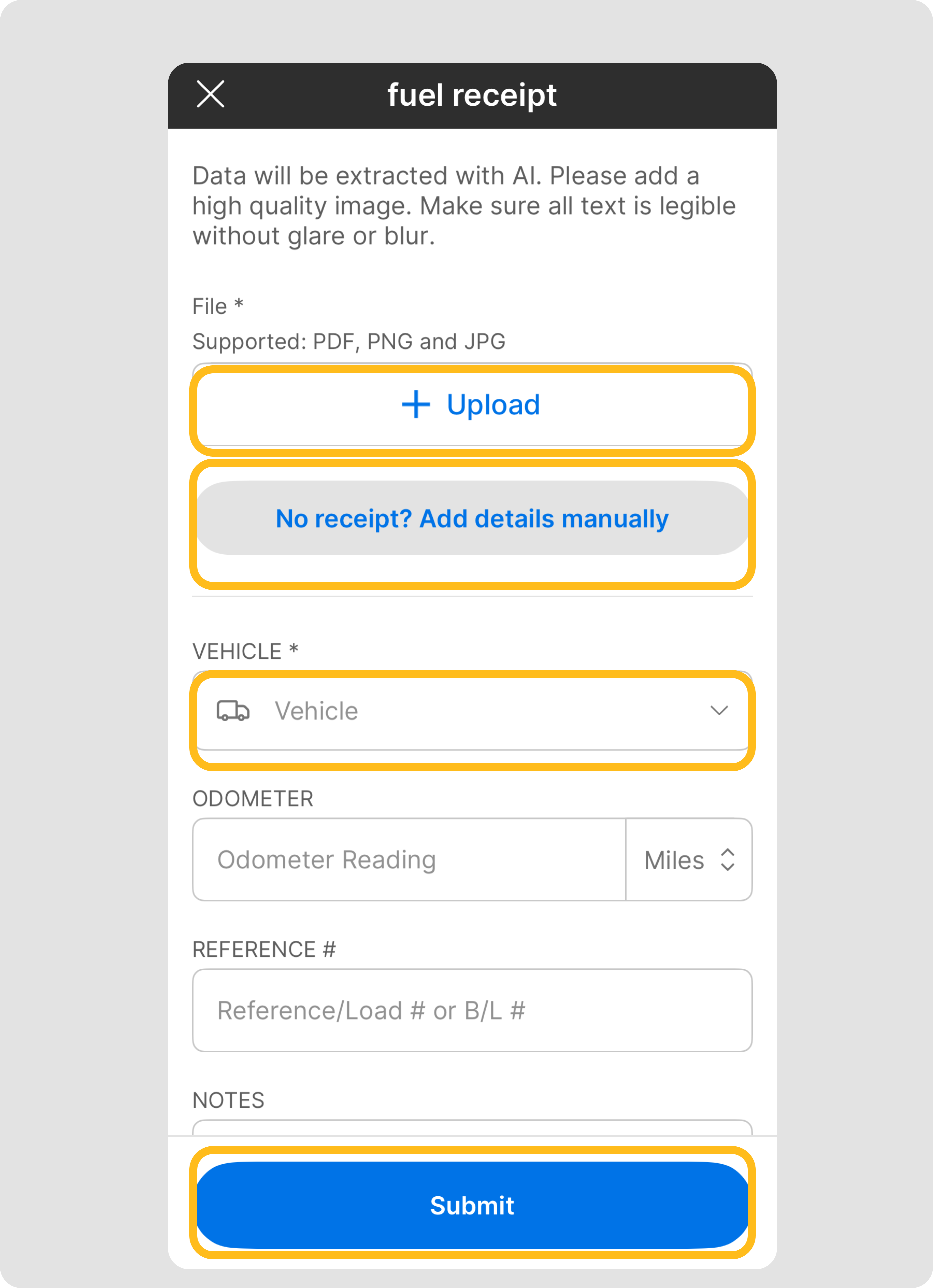The image size is (933, 1288).
Task: Submit the fuel receipt form
Action: tap(472, 1205)
